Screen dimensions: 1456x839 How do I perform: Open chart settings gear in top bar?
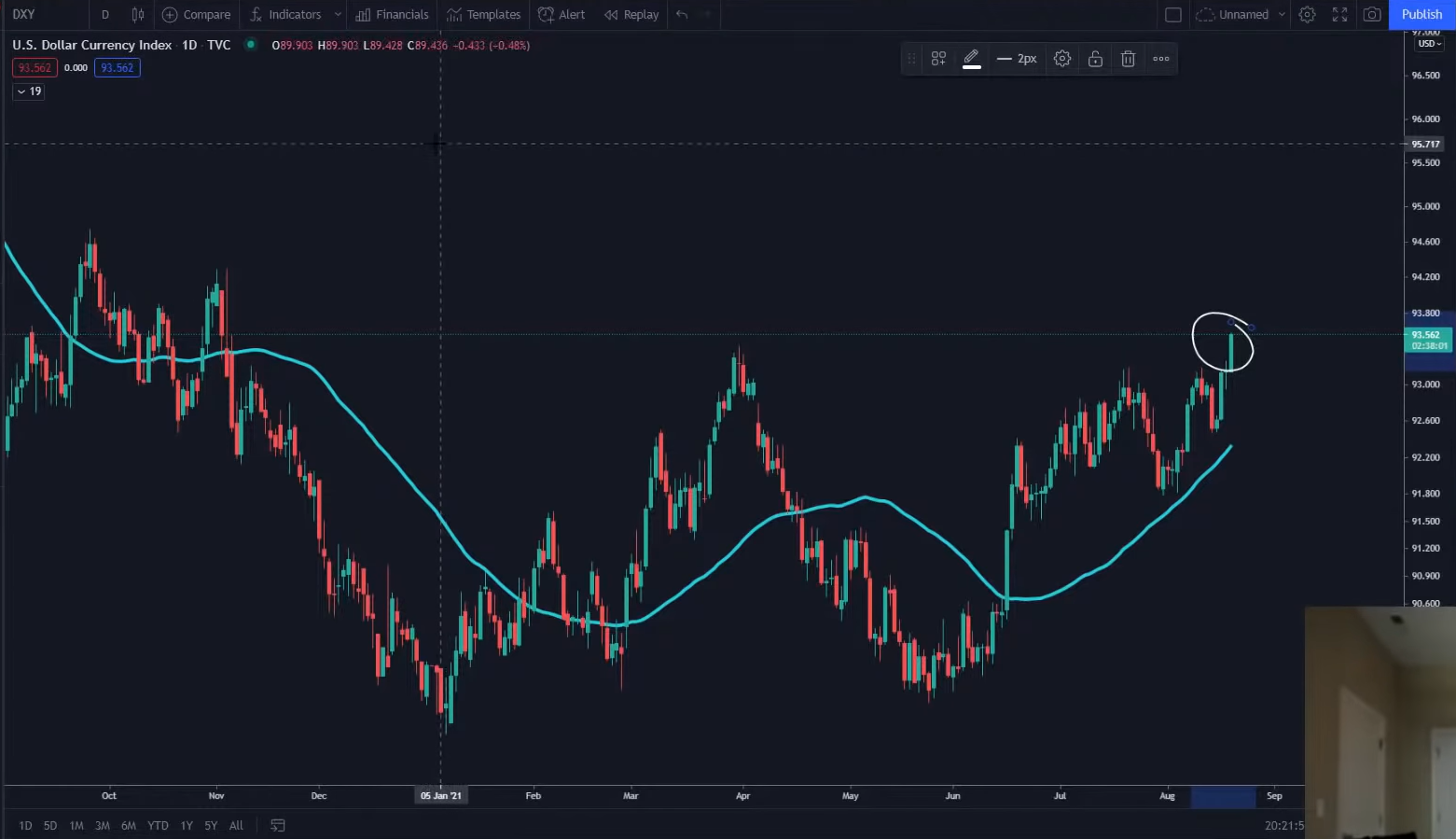click(x=1307, y=14)
